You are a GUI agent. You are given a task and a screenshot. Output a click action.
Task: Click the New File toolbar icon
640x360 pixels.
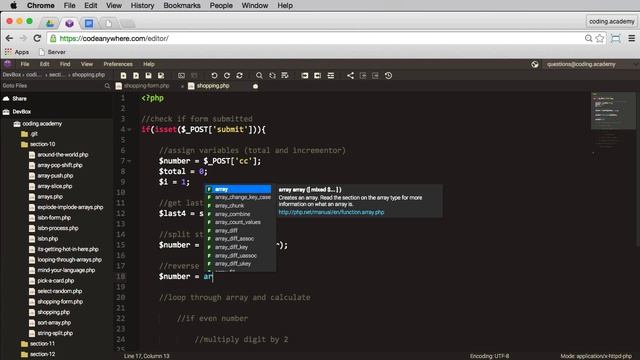pos(123,76)
